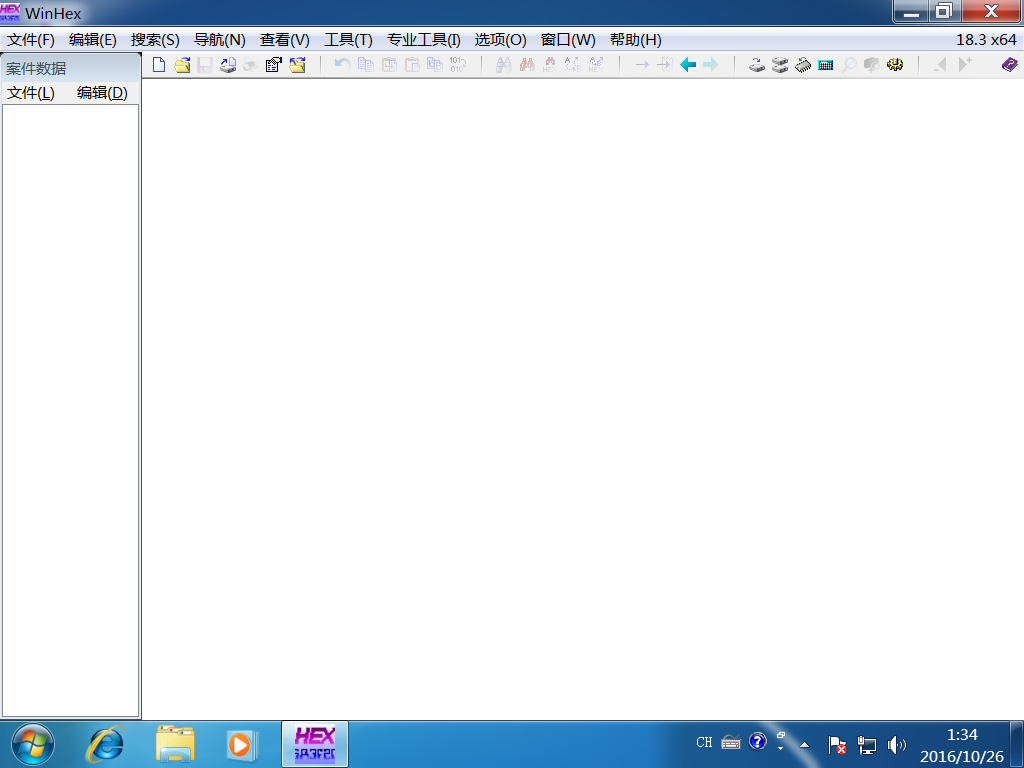The image size is (1024, 768).
Task: Open 文件(L) menu in case data panel
Action: (31, 93)
